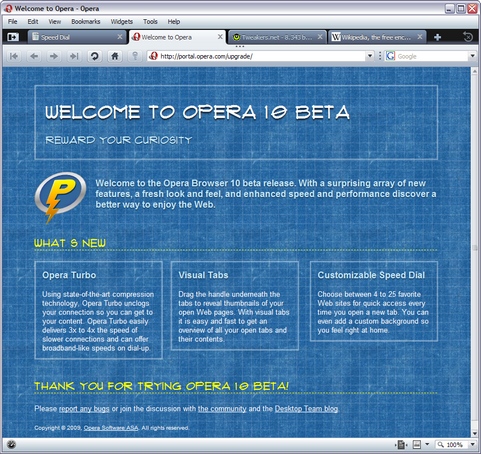Click the Opera Turbo lightning logo

coord(60,197)
